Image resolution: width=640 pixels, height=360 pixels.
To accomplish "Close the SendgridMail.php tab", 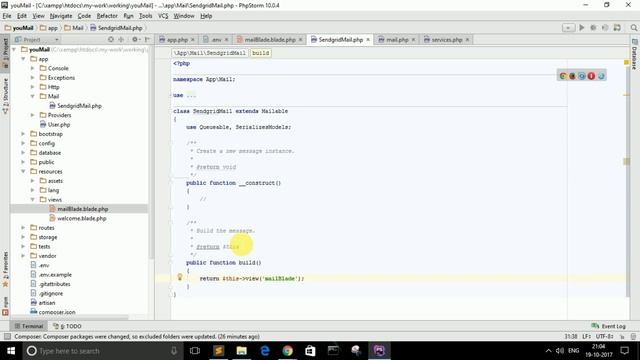I will 368,40.
